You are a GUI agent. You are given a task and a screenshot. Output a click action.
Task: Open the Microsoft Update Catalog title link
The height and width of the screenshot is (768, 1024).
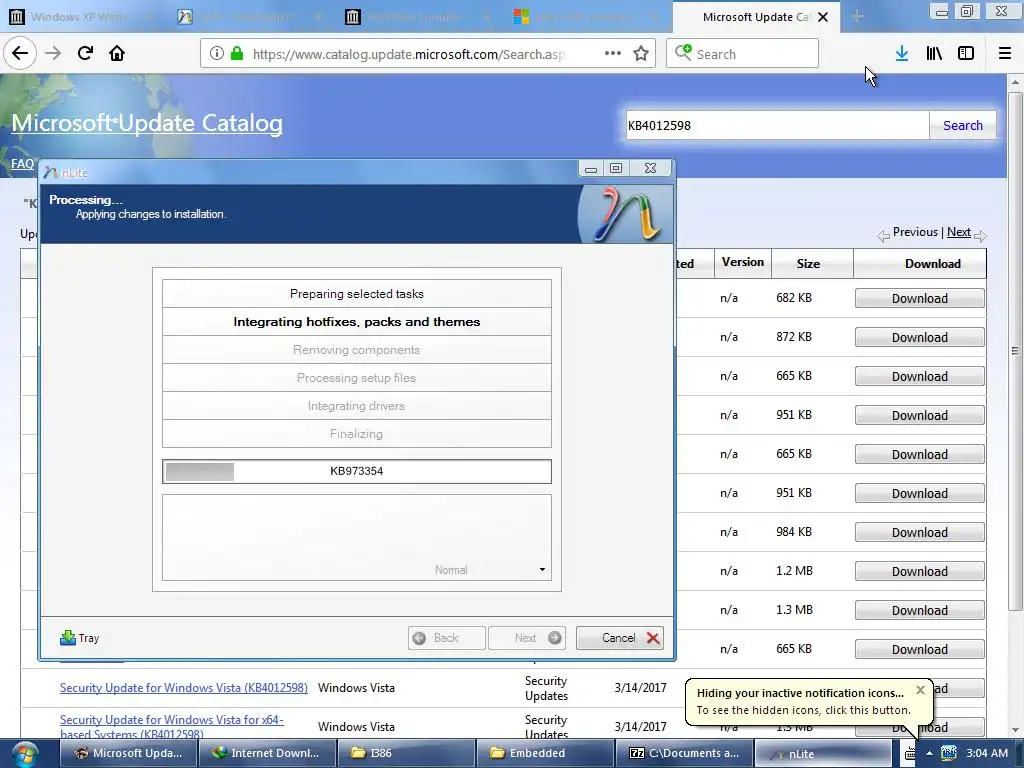(x=147, y=123)
